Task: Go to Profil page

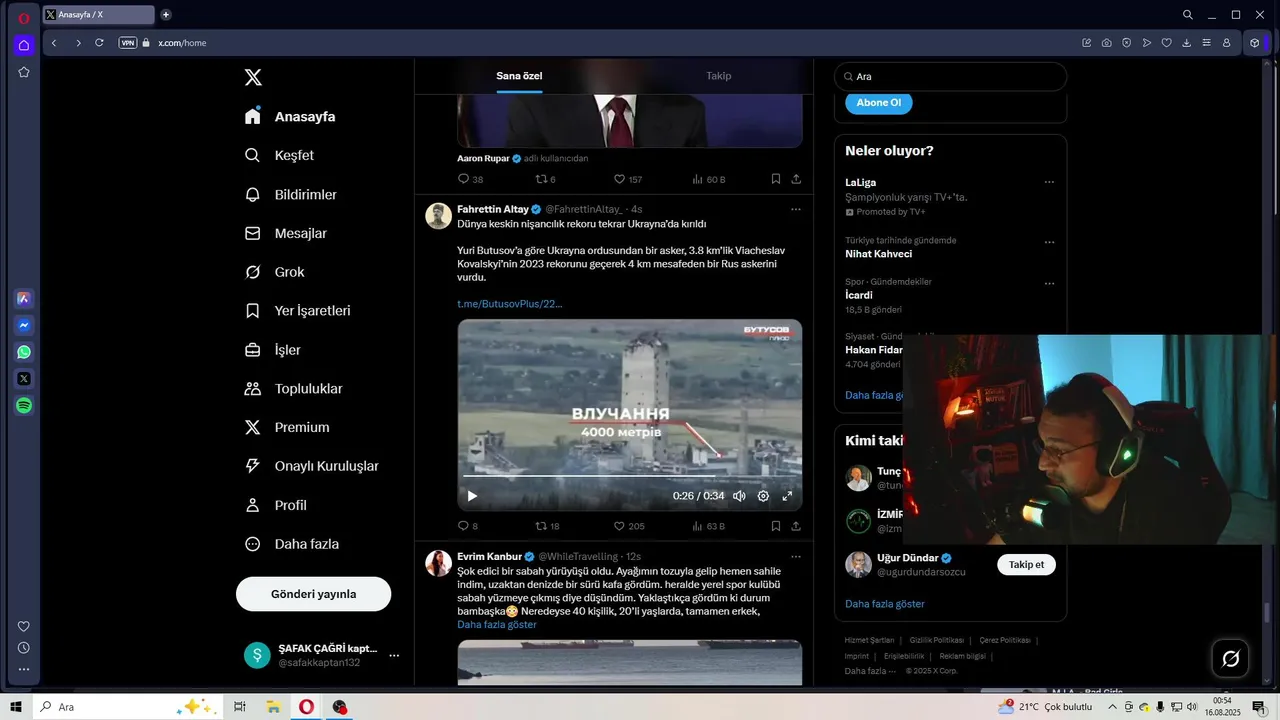Action: 275,505
